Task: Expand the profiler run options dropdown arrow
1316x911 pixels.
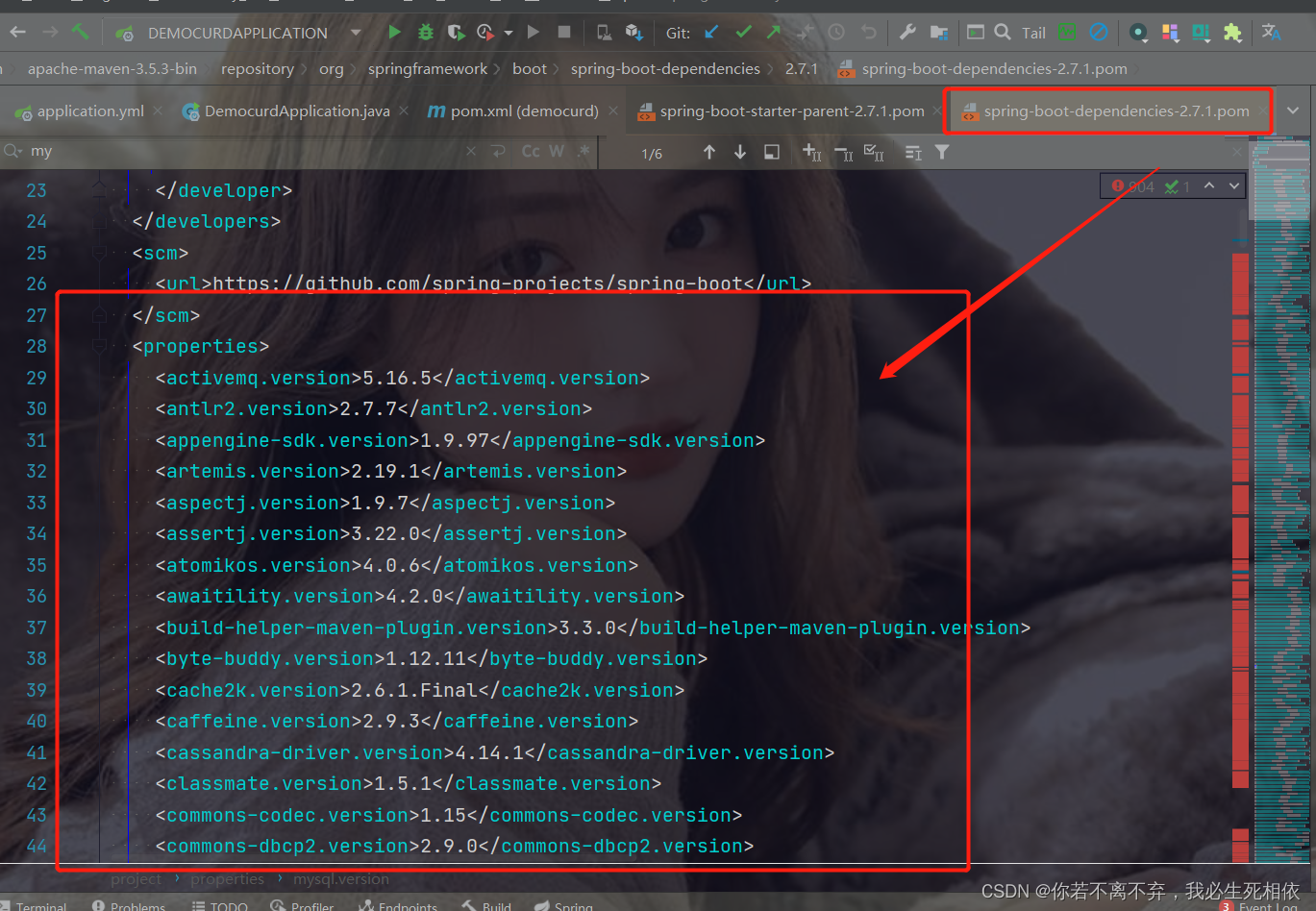Action: coord(509,33)
